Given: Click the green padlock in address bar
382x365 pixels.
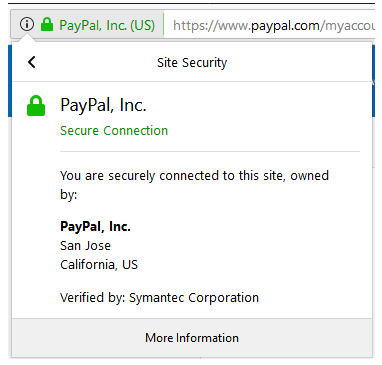Looking at the screenshot, I should (47, 24).
